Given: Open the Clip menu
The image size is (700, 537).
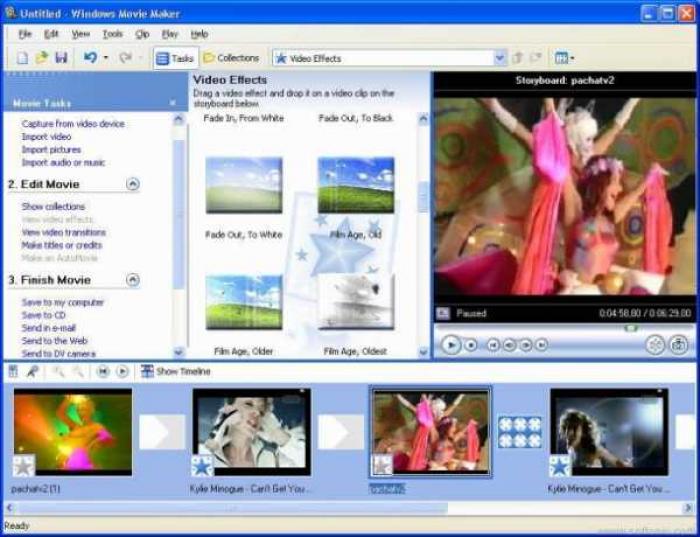Looking at the screenshot, I should pyautogui.click(x=142, y=34).
